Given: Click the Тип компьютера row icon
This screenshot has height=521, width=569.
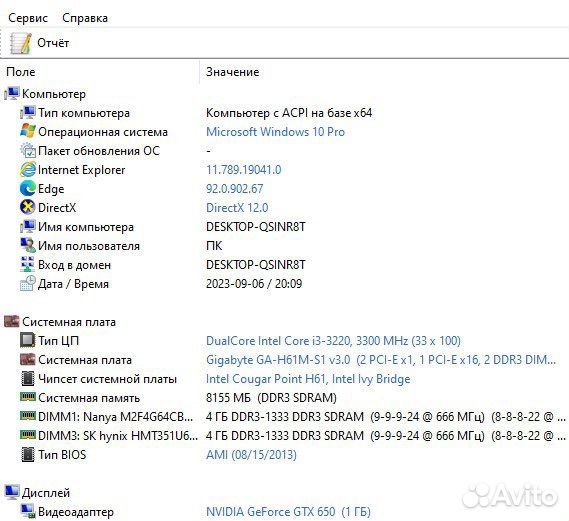Looking at the screenshot, I should click(x=28, y=112).
